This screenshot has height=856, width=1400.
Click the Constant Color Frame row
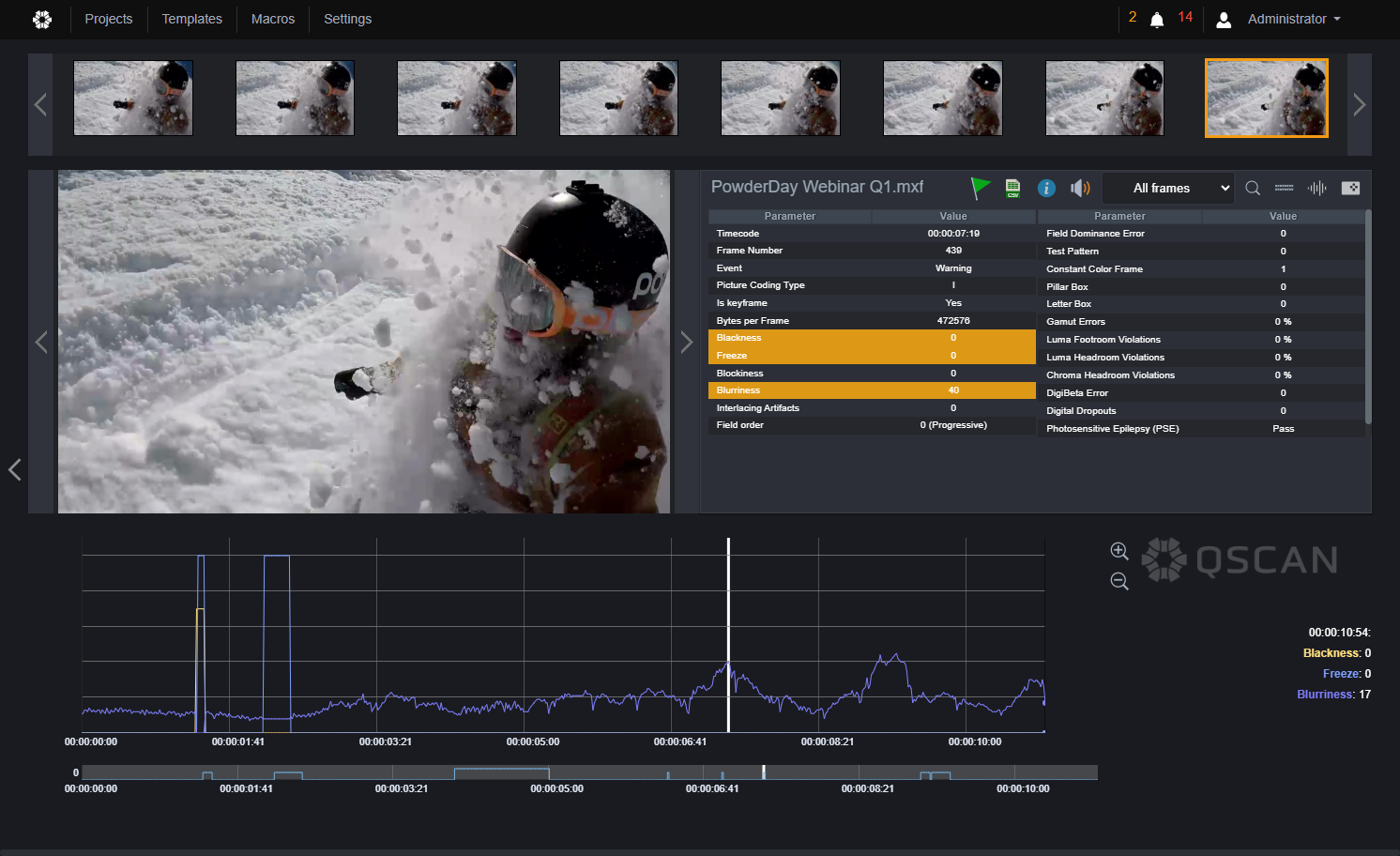1202,269
